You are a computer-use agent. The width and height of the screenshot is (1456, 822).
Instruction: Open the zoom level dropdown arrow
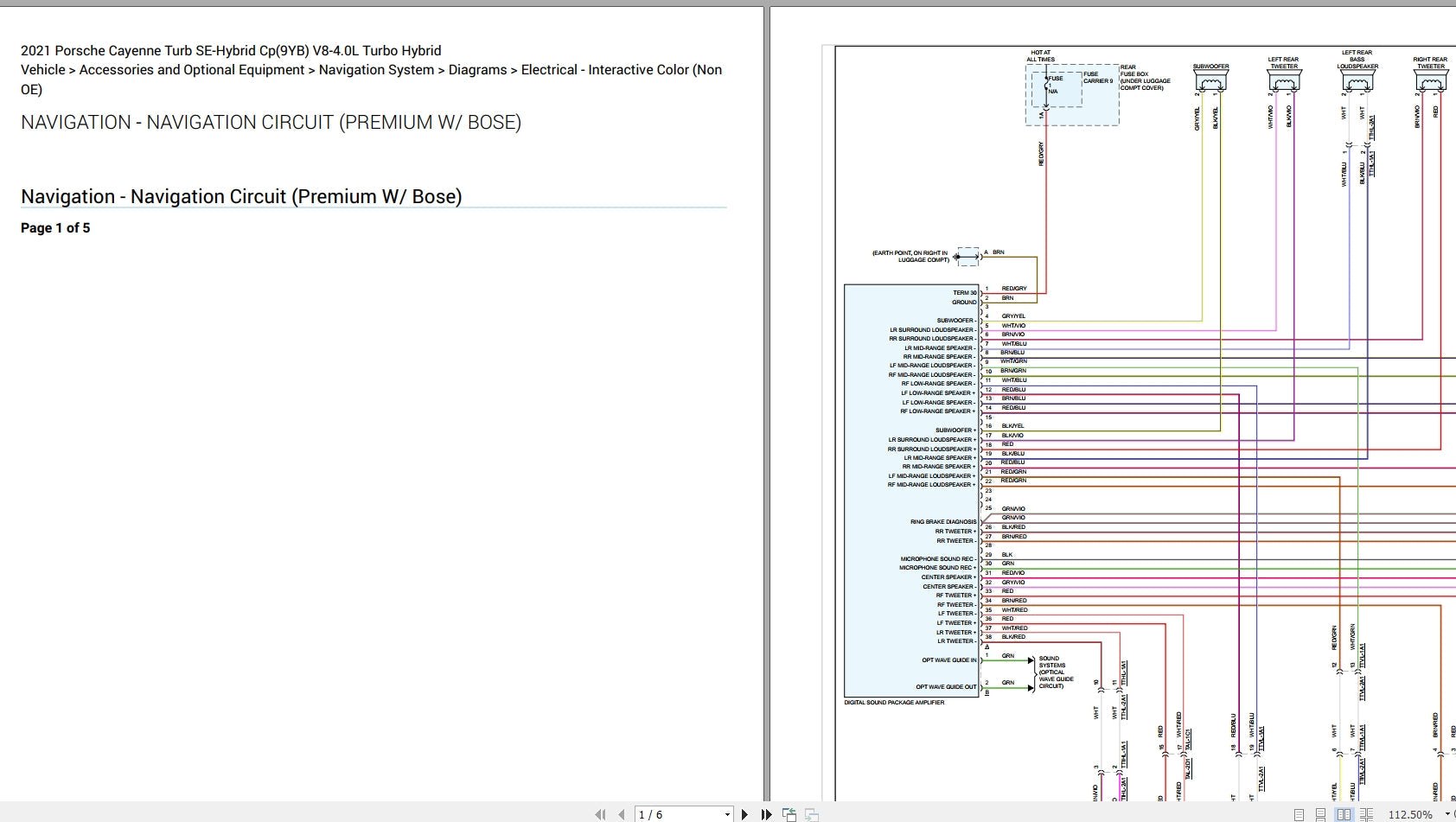tap(1447, 814)
